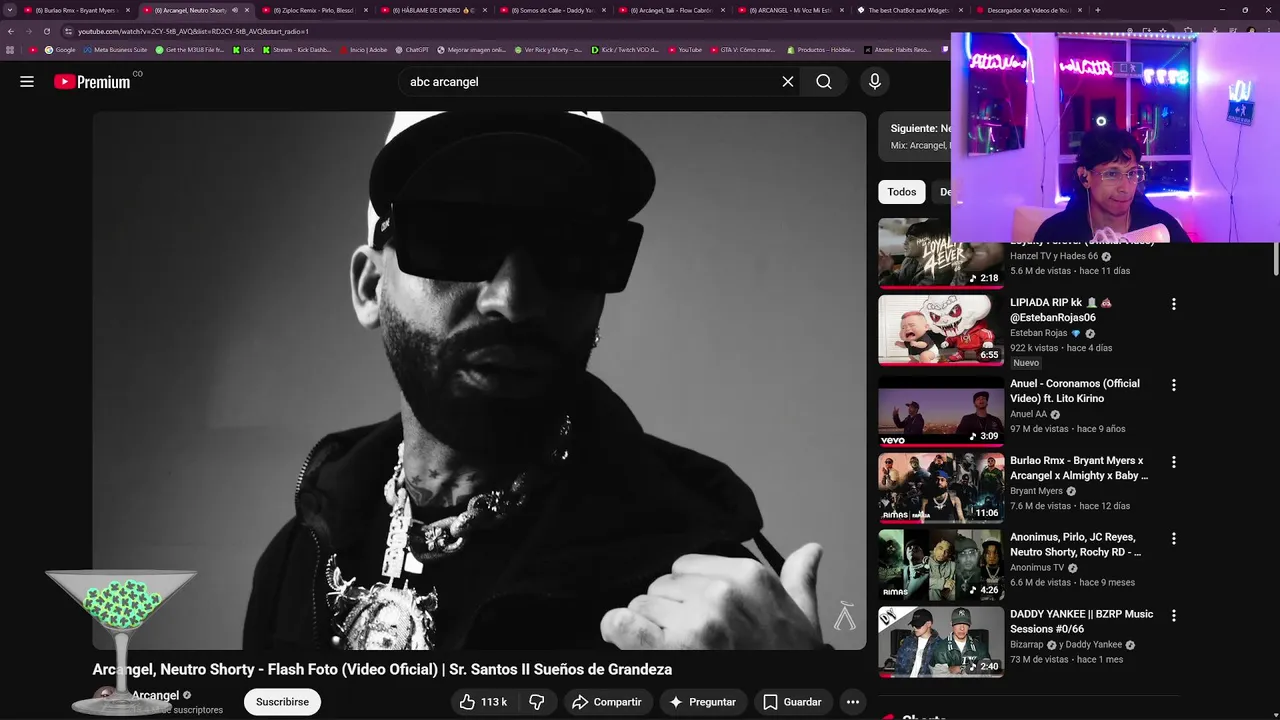Switch to The best ChatBot and Widgets tab

pos(910,10)
